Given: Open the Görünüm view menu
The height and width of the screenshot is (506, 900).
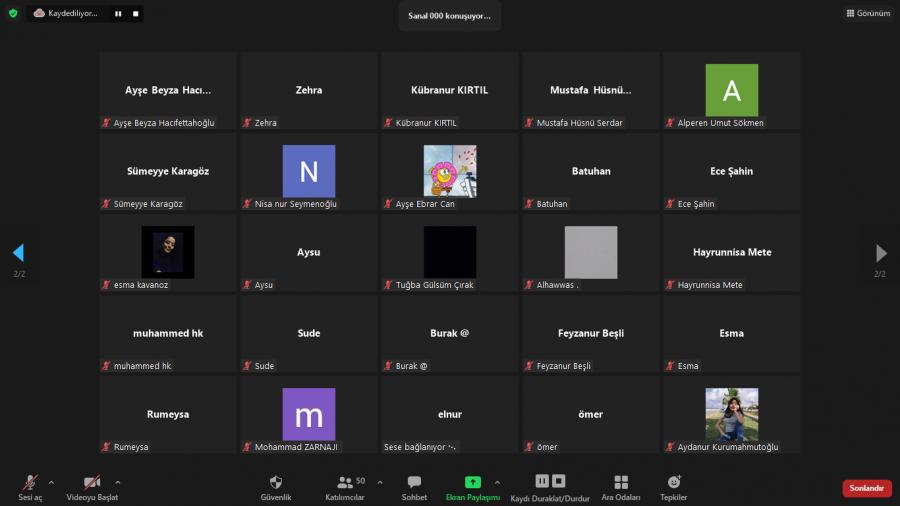Looking at the screenshot, I should [x=867, y=14].
